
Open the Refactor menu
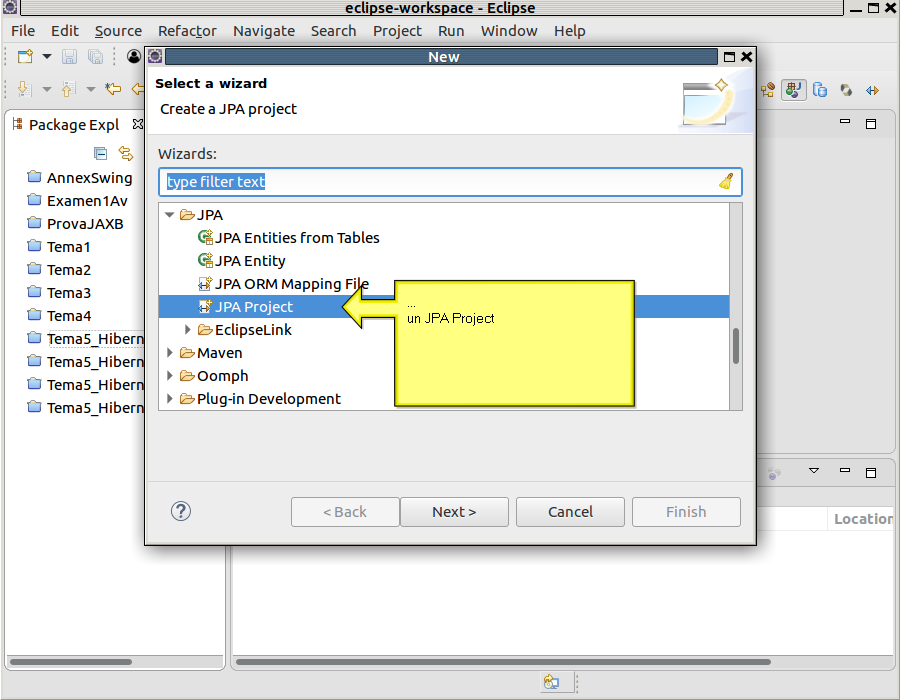tap(187, 31)
